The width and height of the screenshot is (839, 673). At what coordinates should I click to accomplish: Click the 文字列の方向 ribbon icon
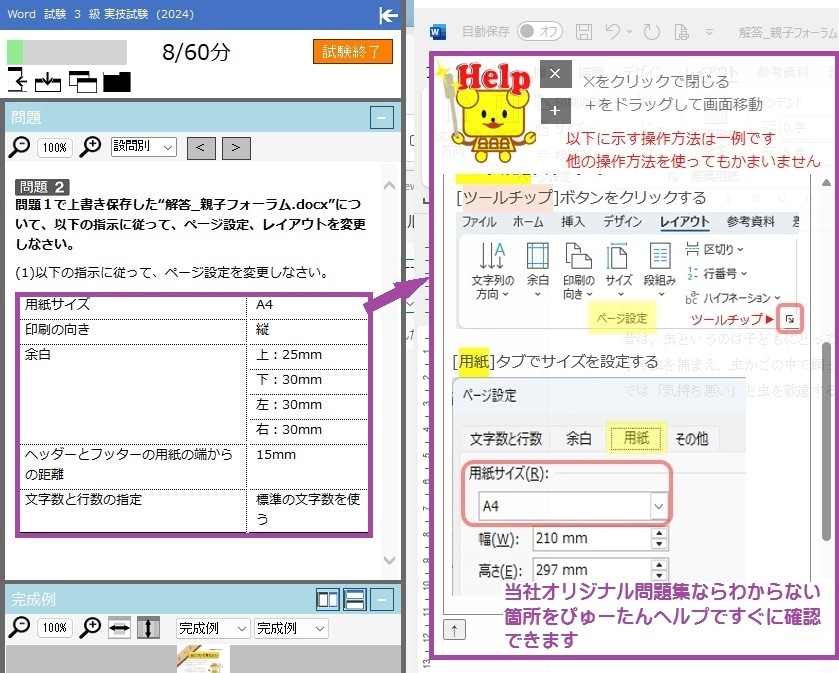[x=492, y=271]
